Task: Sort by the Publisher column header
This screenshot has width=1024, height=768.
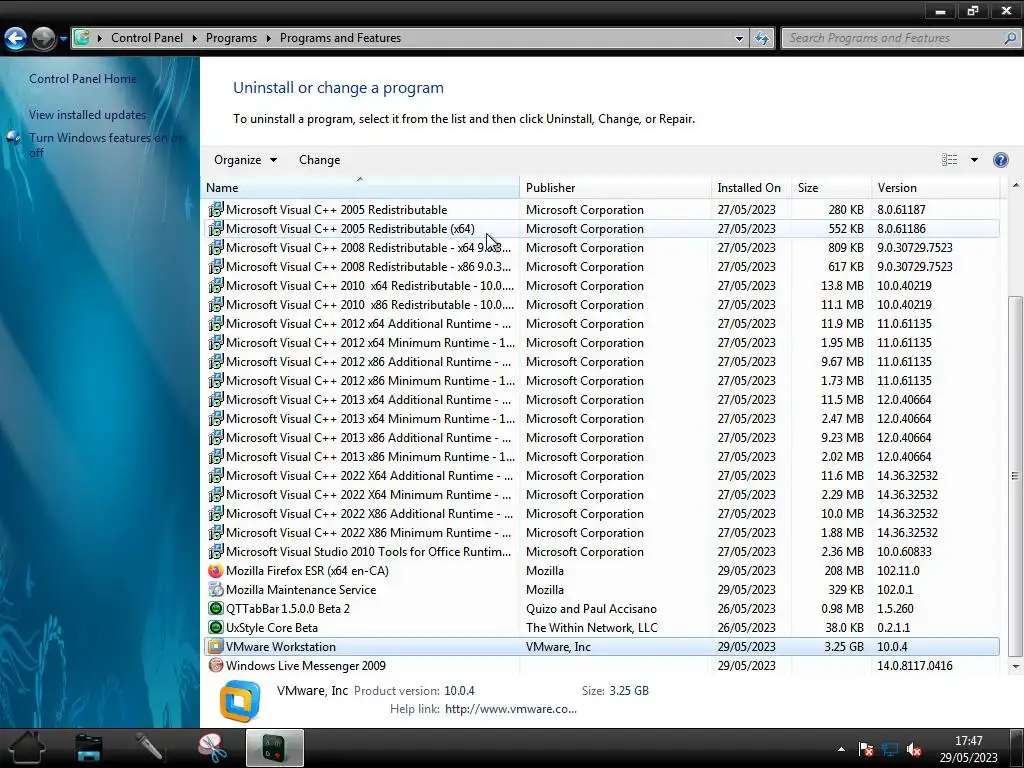Action: point(615,187)
